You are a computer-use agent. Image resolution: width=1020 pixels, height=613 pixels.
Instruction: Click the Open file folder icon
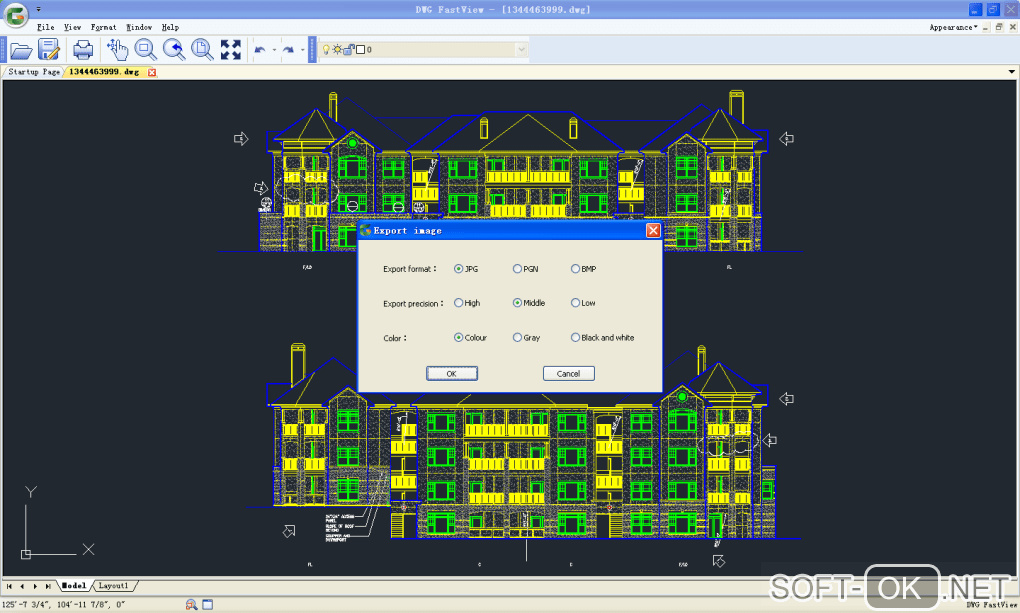(21, 50)
